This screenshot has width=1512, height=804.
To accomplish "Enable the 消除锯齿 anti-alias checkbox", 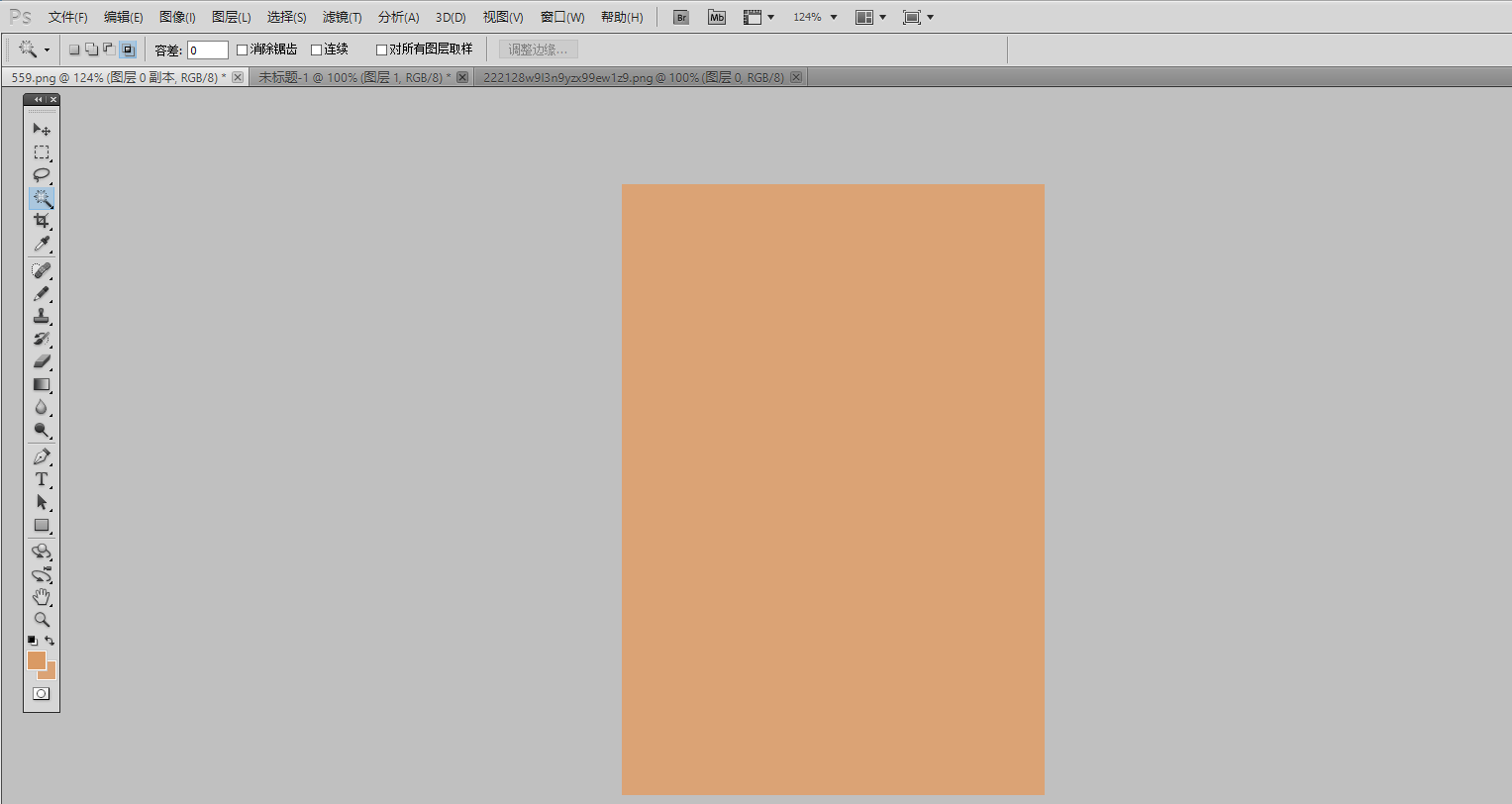I will point(243,50).
